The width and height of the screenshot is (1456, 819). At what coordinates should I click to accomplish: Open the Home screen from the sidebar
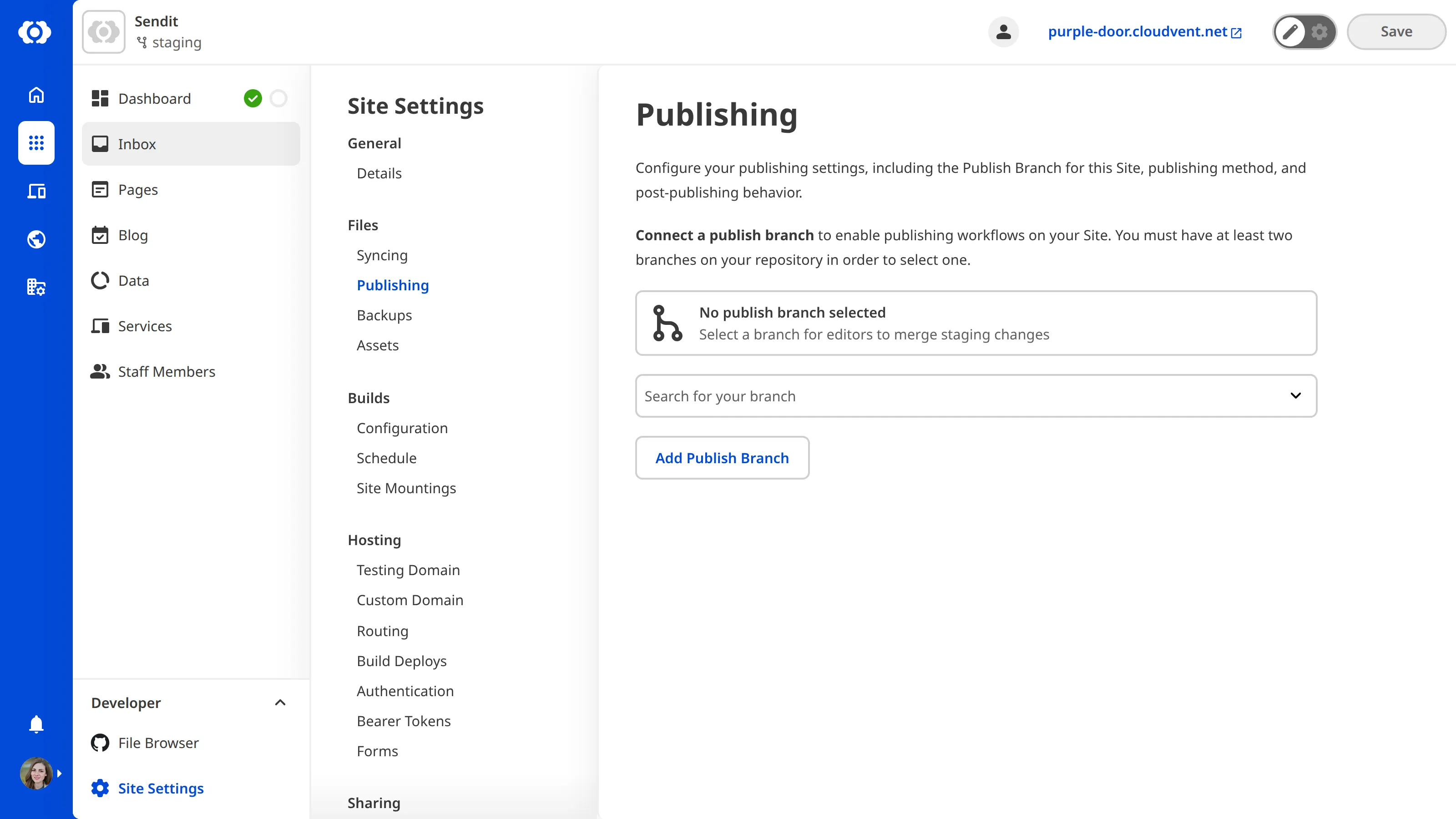click(x=35, y=95)
